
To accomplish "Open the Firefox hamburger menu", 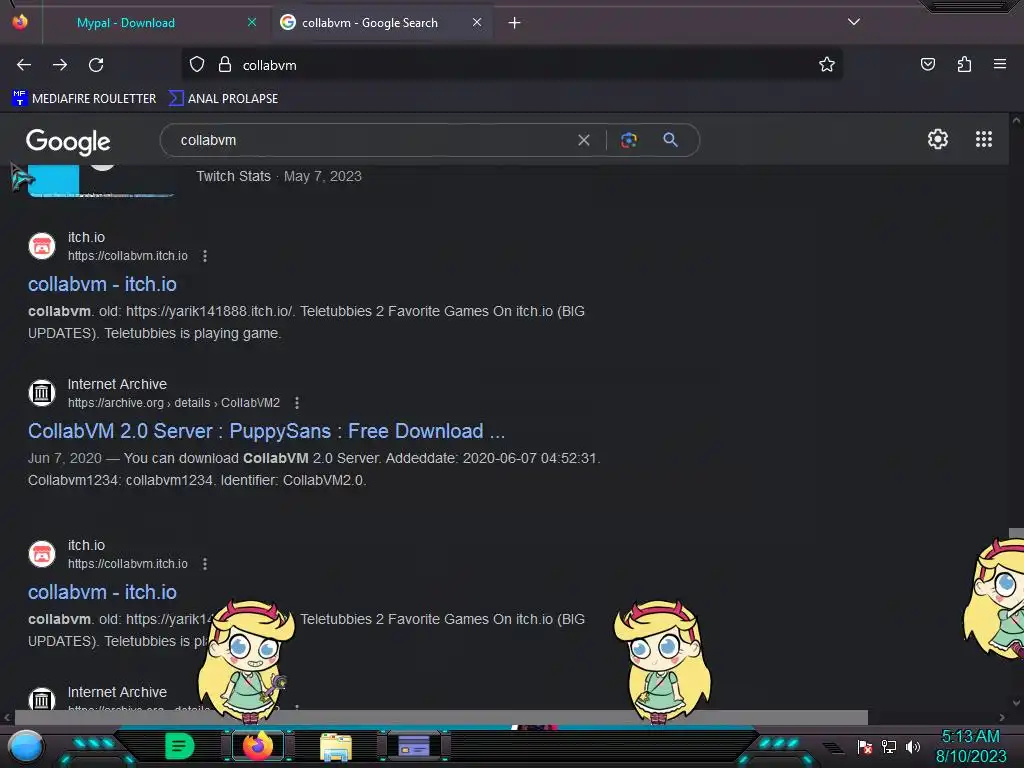I will point(999,64).
